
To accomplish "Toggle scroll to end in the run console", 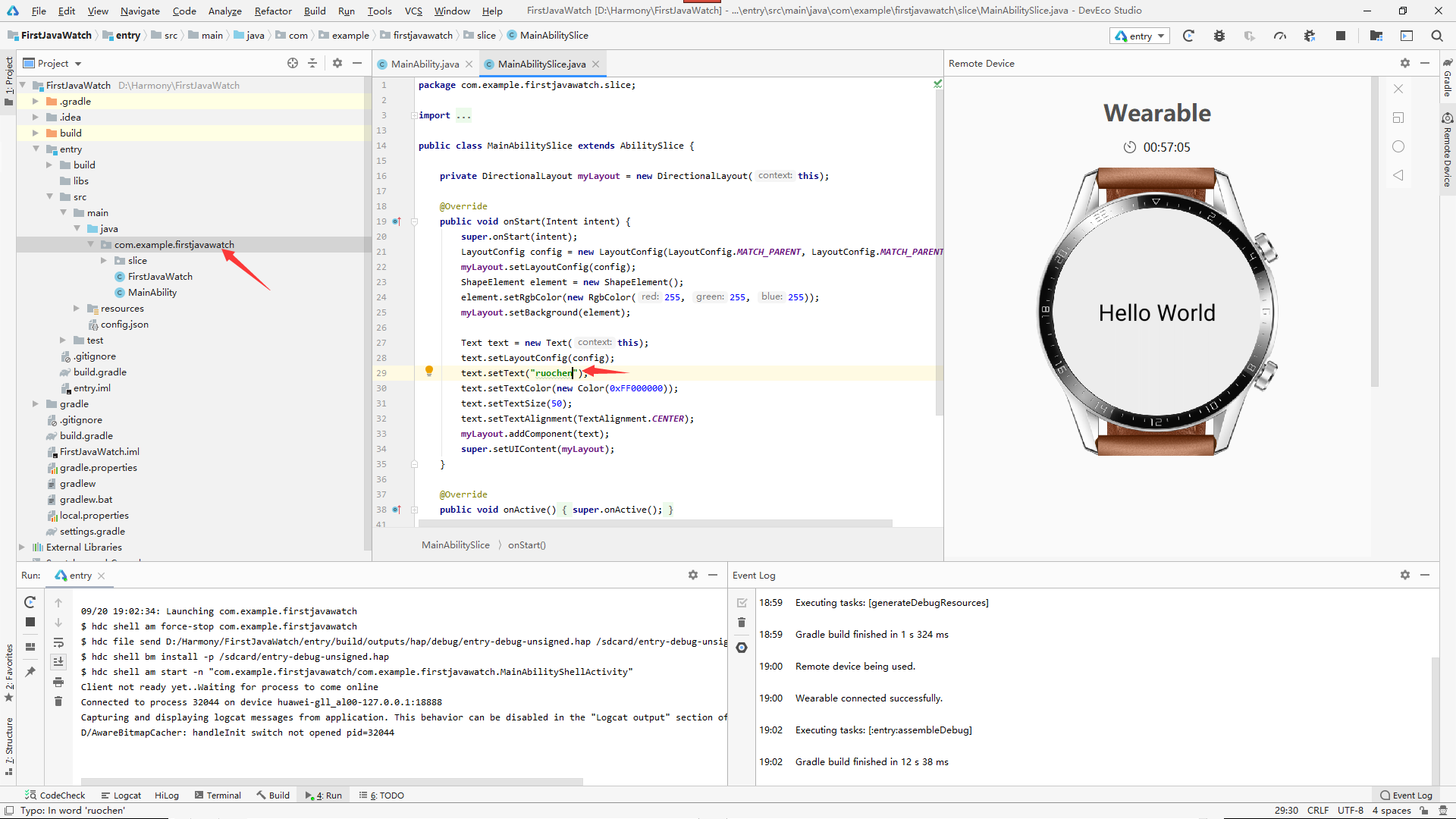I will coord(58,662).
